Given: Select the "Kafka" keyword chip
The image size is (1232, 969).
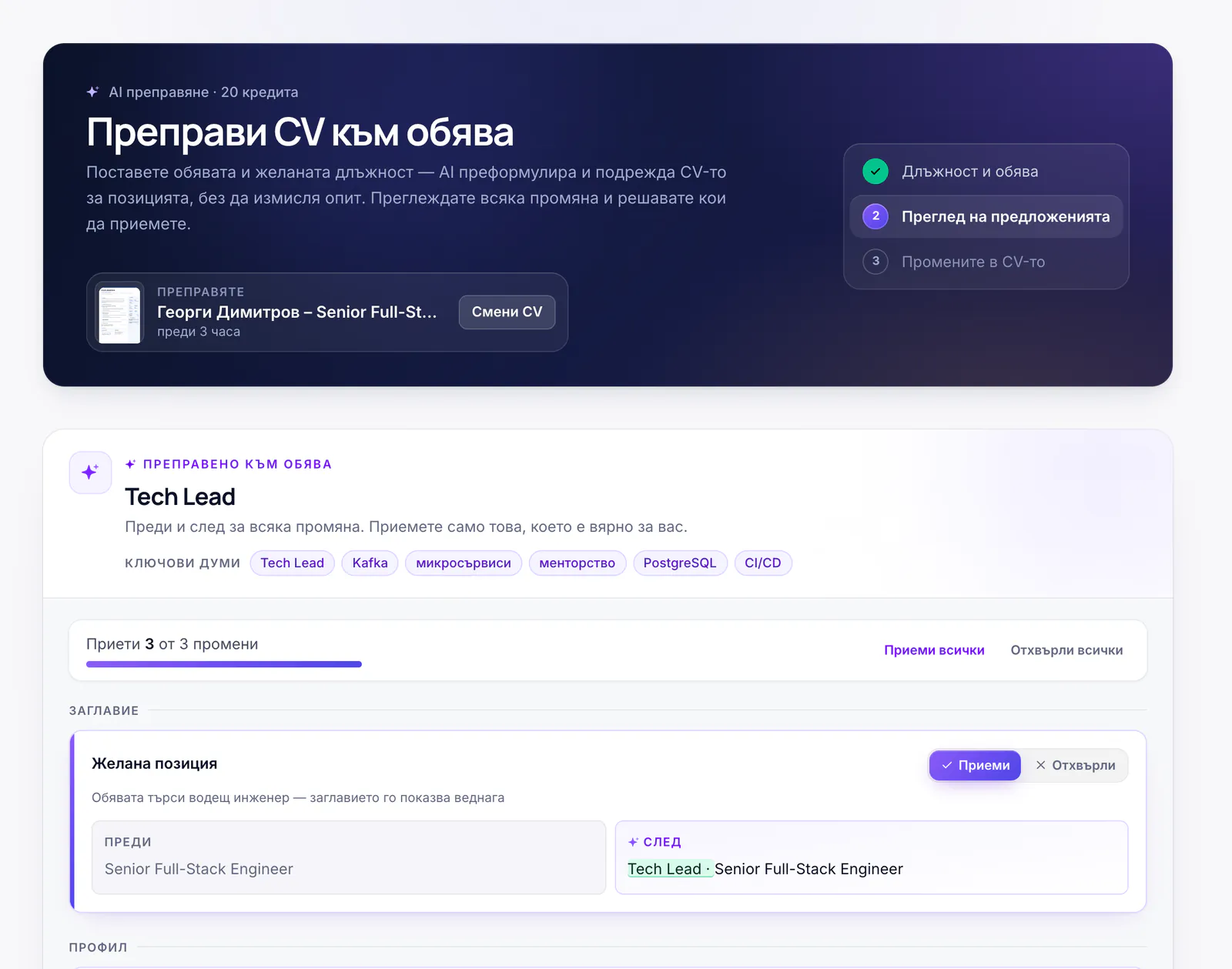Looking at the screenshot, I should click(x=370, y=563).
